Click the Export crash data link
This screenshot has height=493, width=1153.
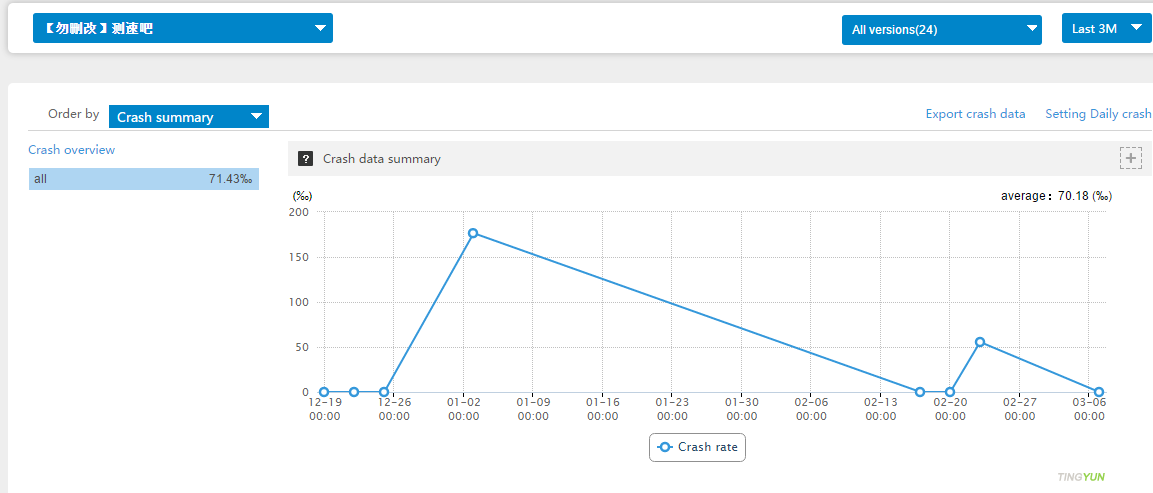tap(975, 114)
